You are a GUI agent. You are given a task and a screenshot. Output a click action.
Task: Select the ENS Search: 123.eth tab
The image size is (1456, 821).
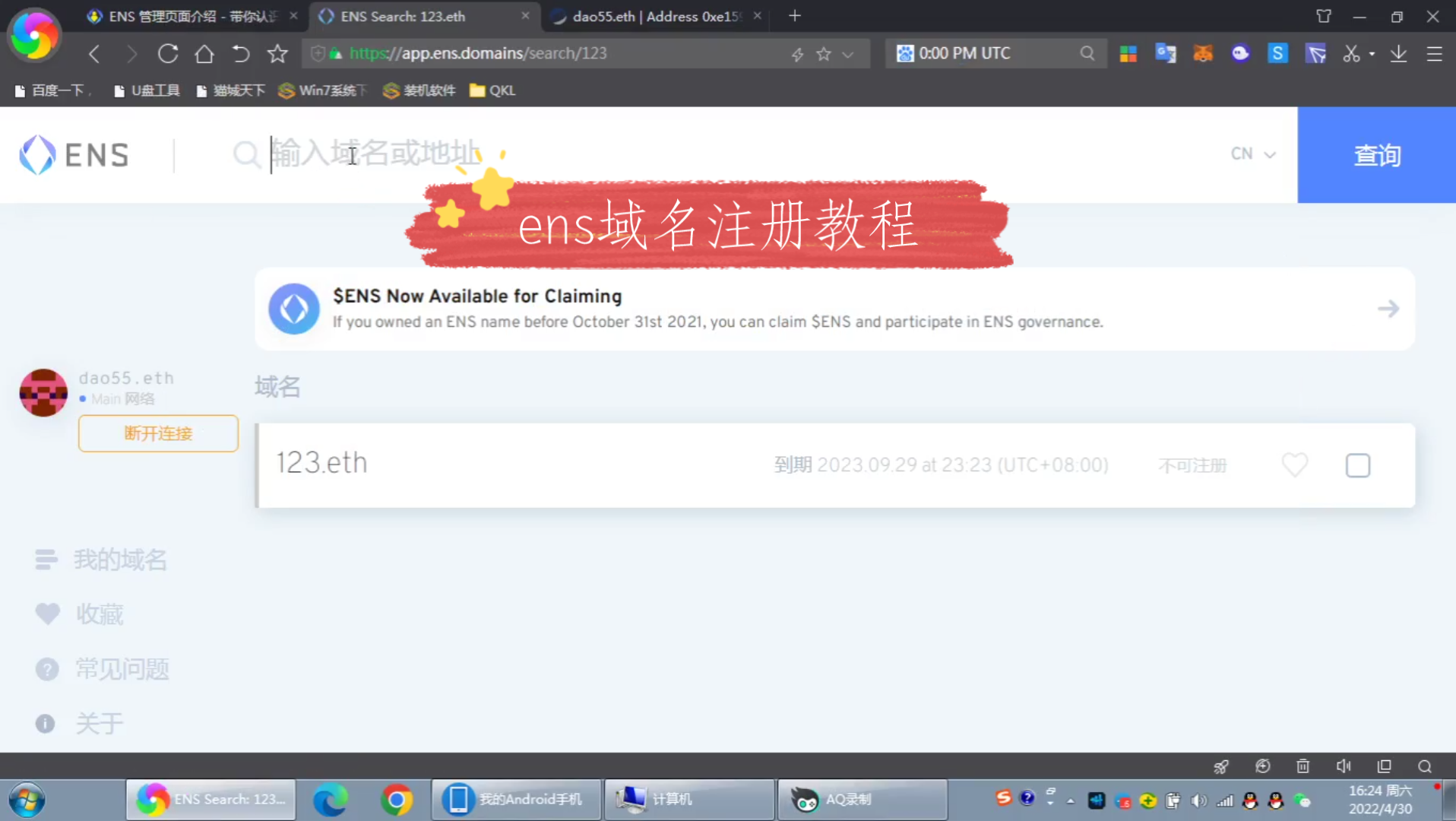pyautogui.click(x=424, y=16)
